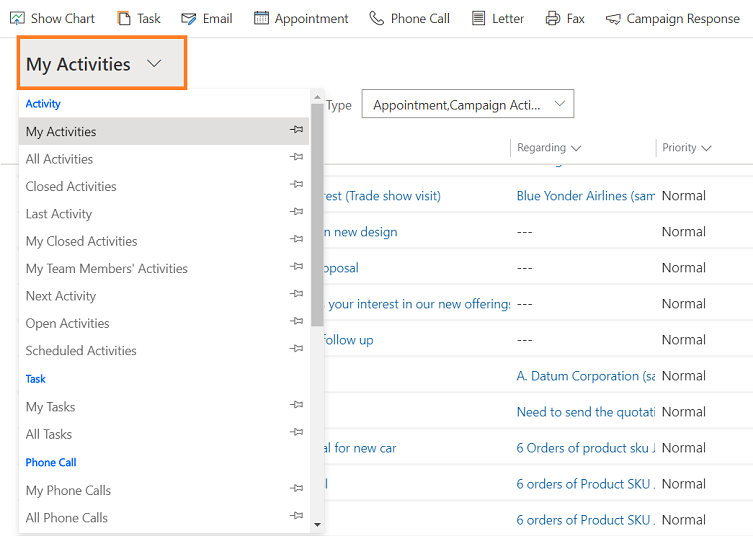753x536 pixels.
Task: Click the Appointment calendar icon
Action: click(x=261, y=18)
